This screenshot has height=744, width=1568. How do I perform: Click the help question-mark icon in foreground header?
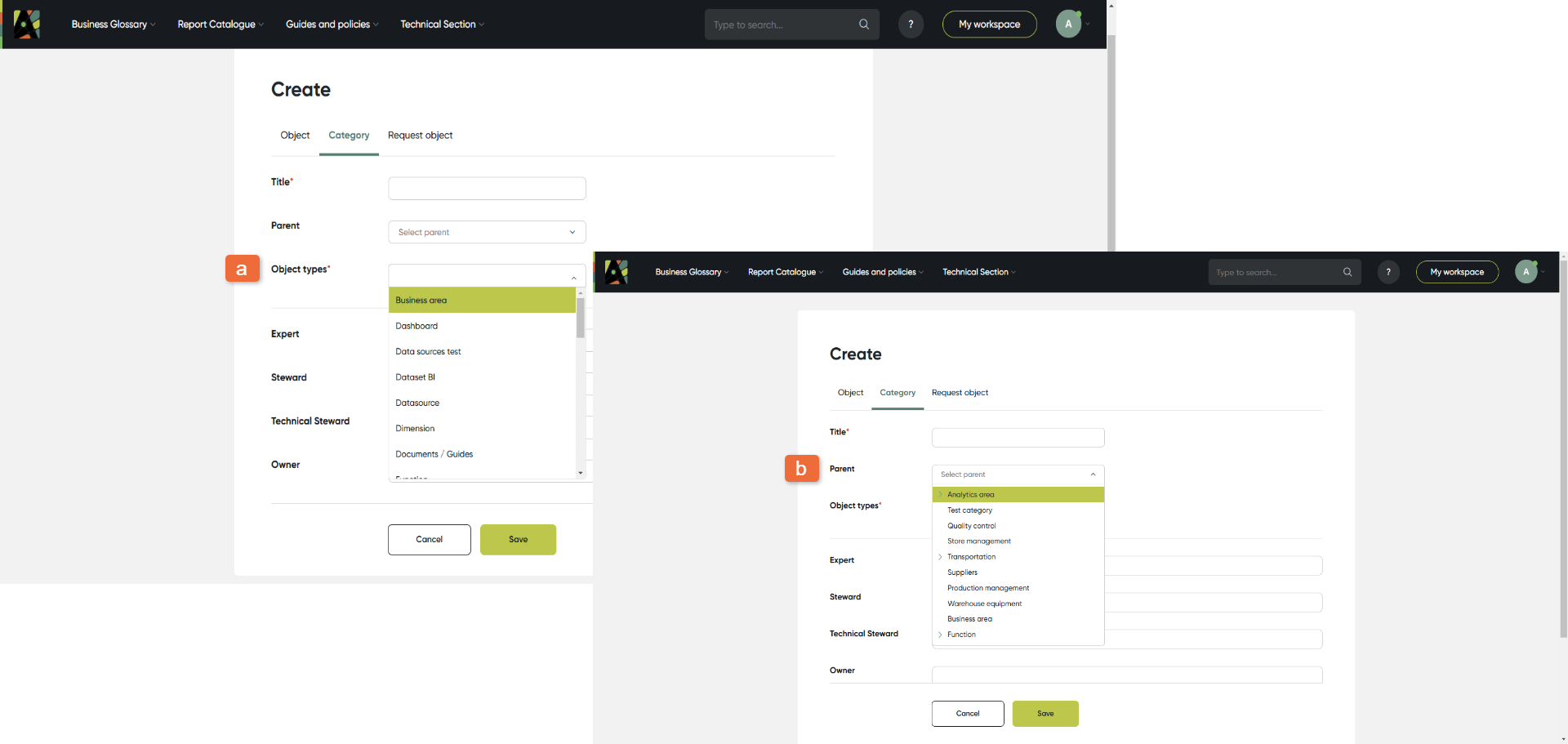coord(1388,272)
